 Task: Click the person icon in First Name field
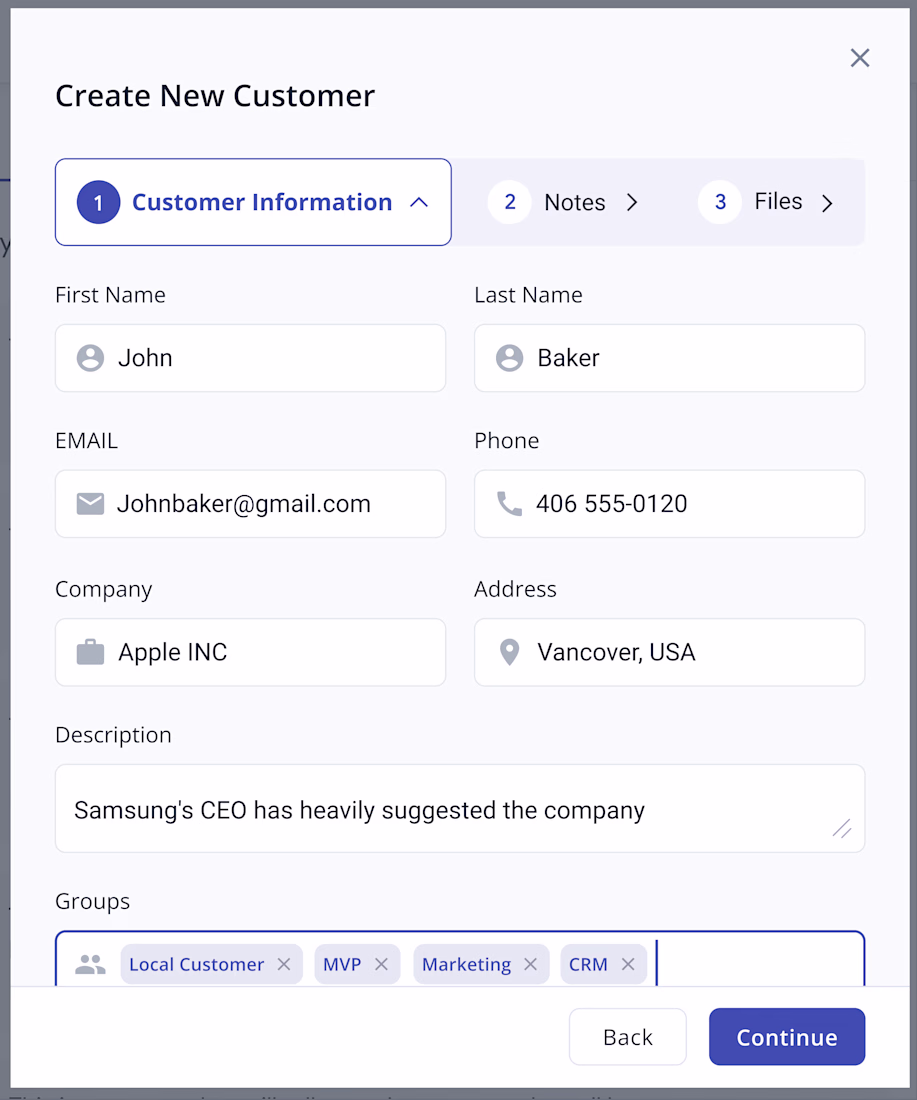(91, 358)
